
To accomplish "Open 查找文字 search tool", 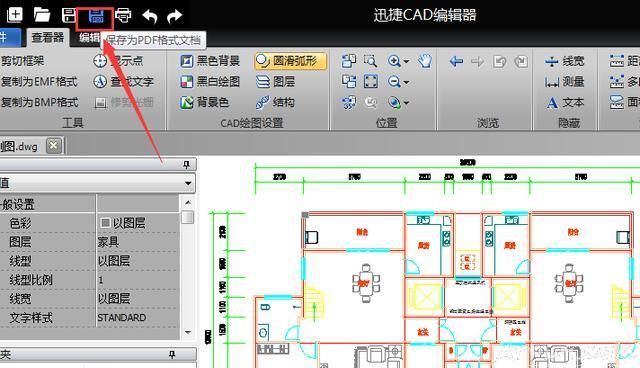I will 123,81.
